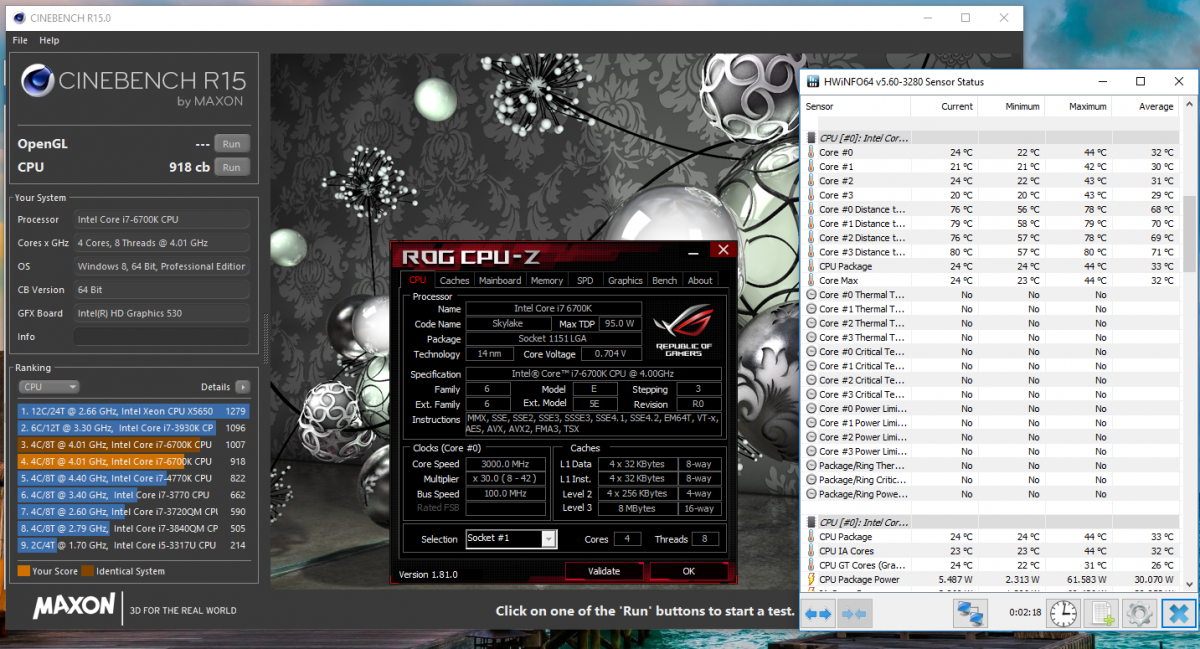Click the OK button in CPU-Z

[x=688, y=571]
